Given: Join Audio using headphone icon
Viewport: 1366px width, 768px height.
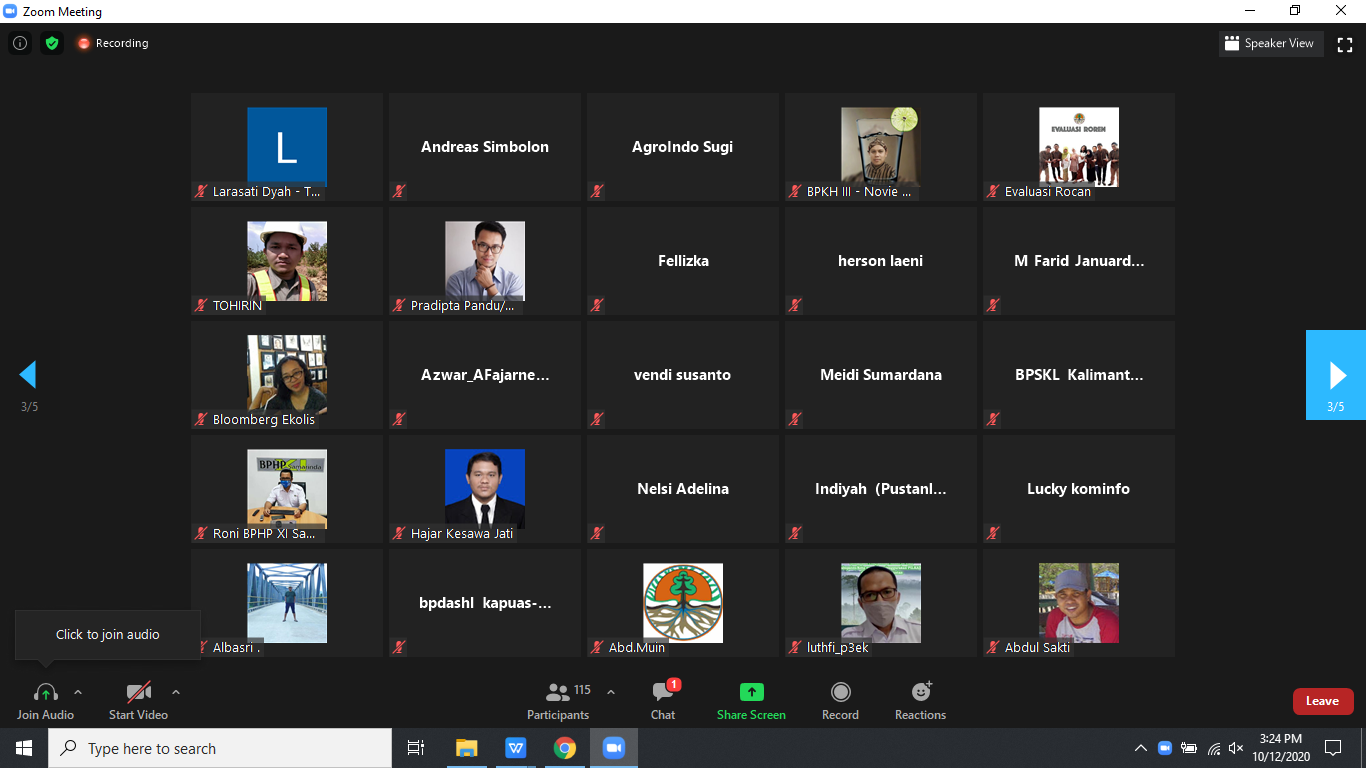Looking at the screenshot, I should 45,700.
